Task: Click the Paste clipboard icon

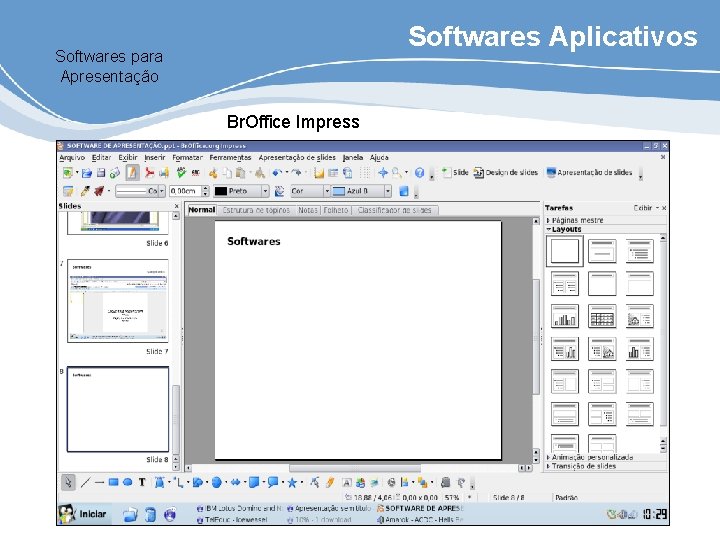Action: coord(240,173)
